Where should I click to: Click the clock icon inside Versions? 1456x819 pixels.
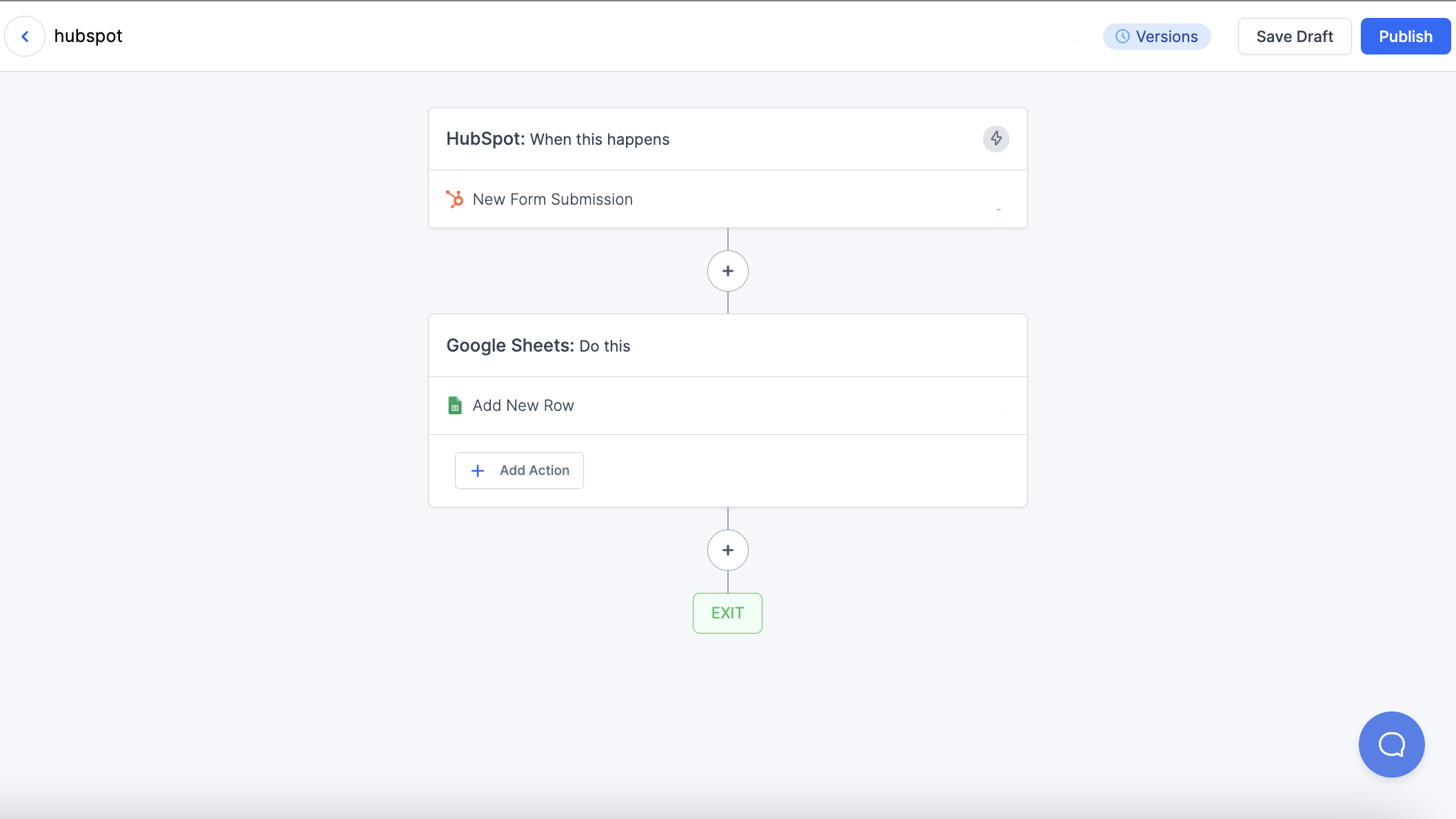(x=1122, y=36)
